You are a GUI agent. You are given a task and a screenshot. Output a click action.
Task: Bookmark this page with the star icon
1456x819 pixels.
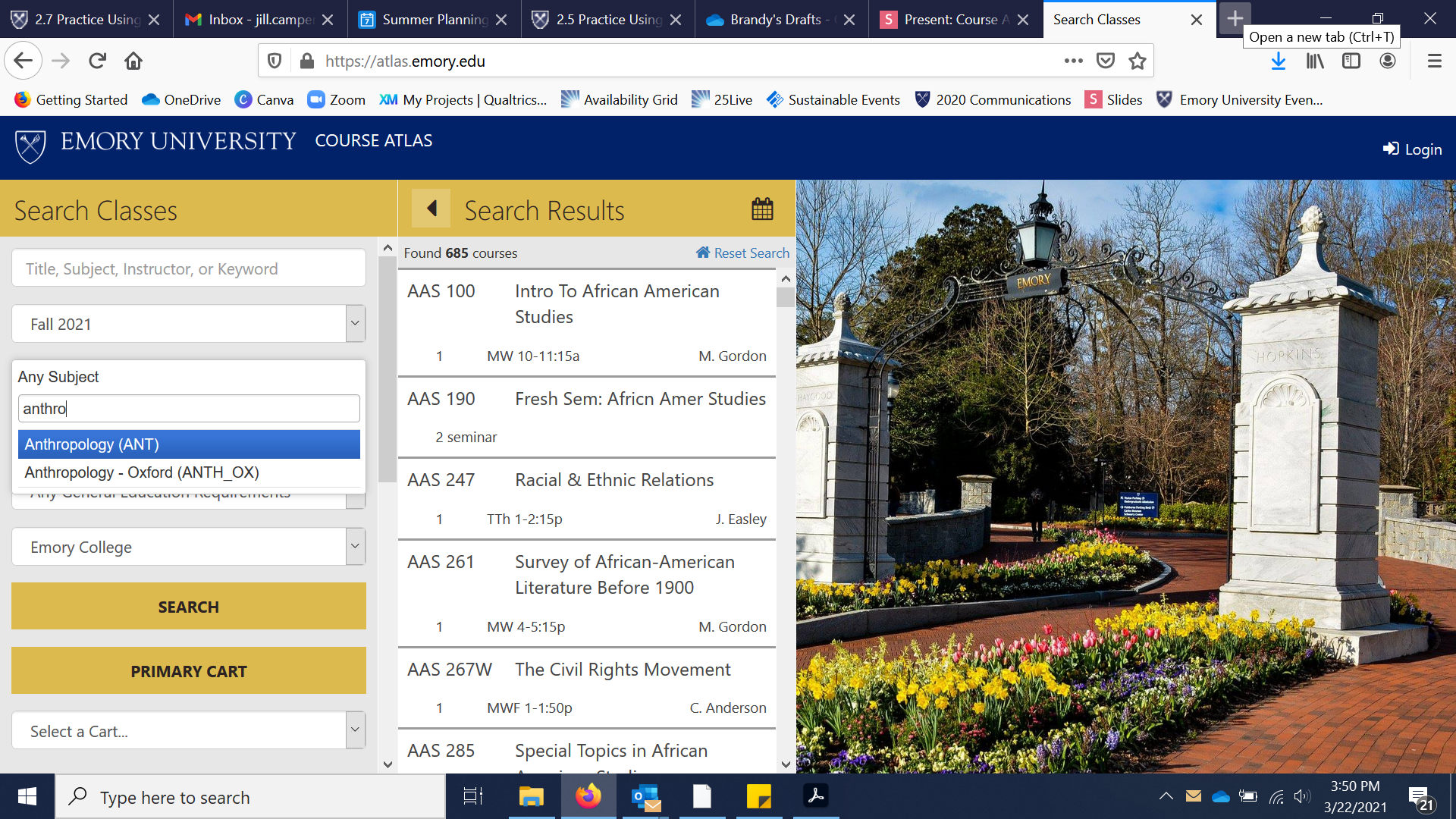[1137, 61]
